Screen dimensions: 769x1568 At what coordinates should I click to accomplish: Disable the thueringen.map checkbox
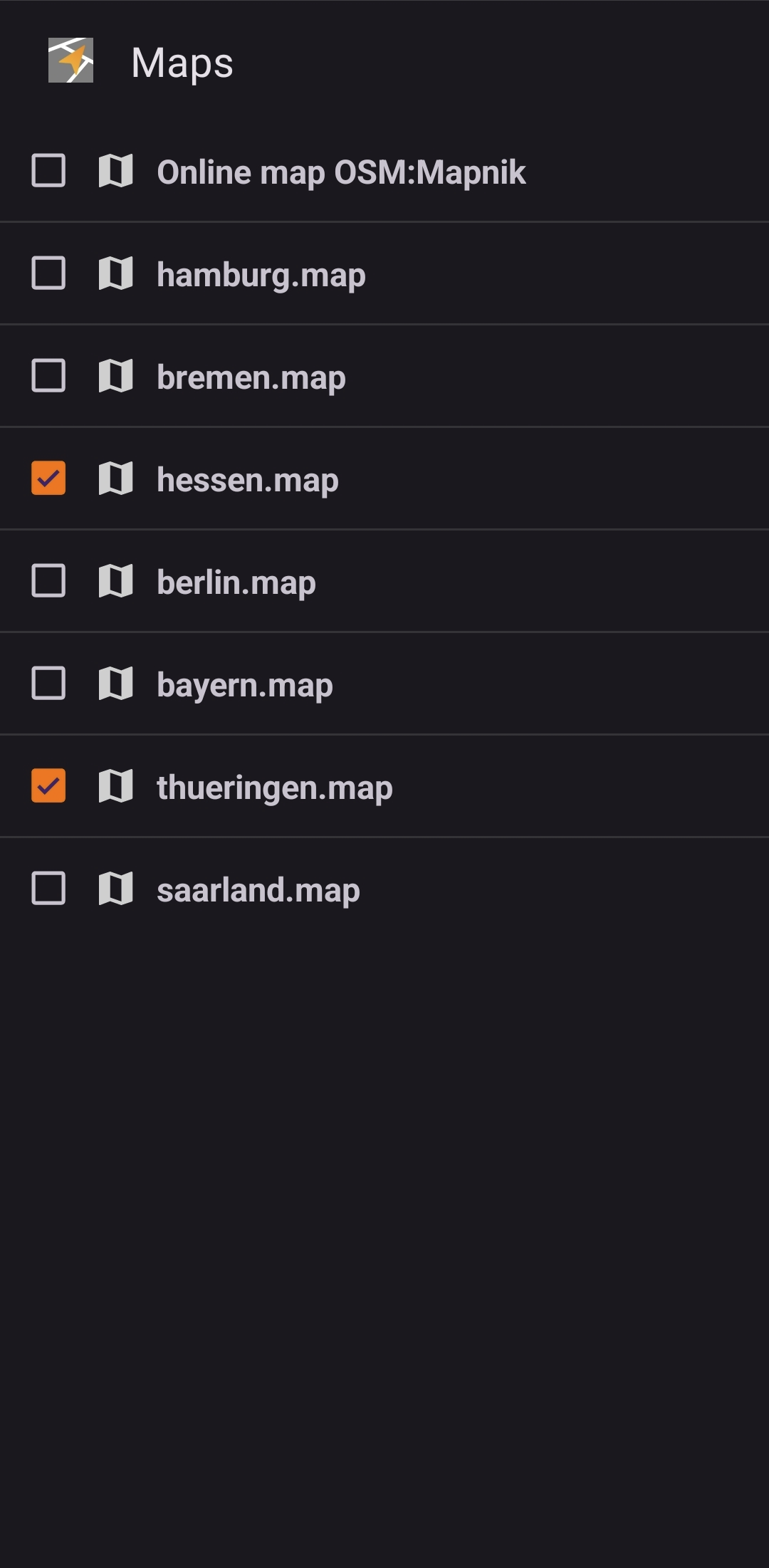(48, 786)
